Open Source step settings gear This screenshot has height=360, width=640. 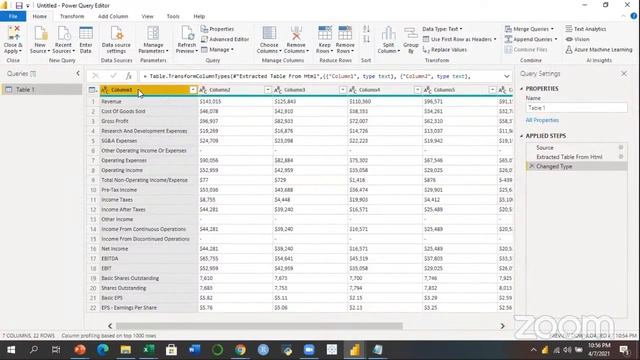(621, 147)
